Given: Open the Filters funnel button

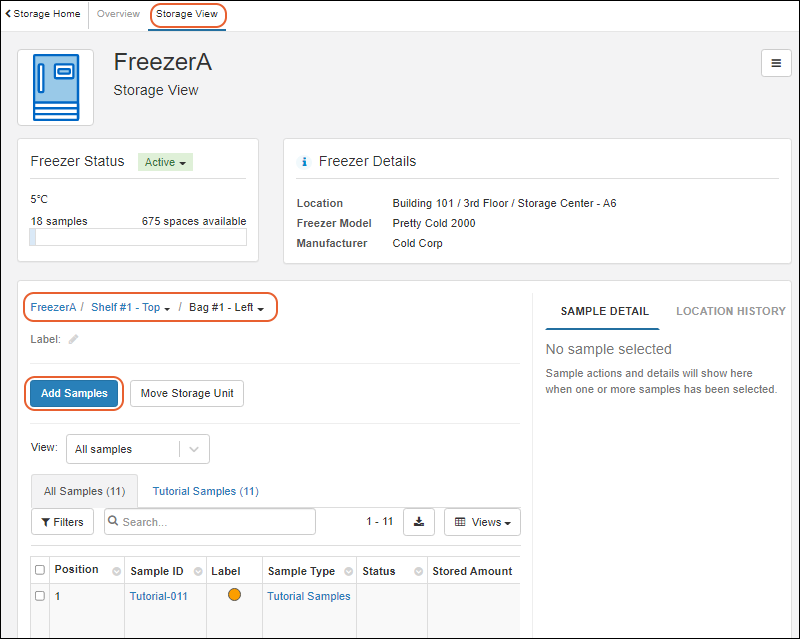Looking at the screenshot, I should (62, 522).
